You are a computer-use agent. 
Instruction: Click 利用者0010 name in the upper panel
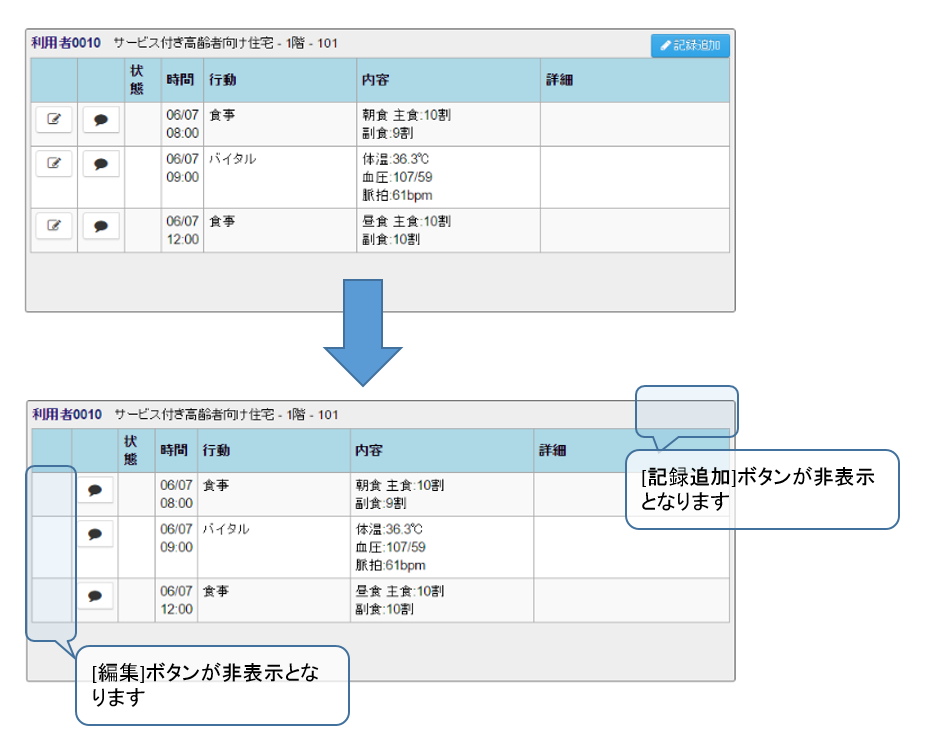pos(66,43)
